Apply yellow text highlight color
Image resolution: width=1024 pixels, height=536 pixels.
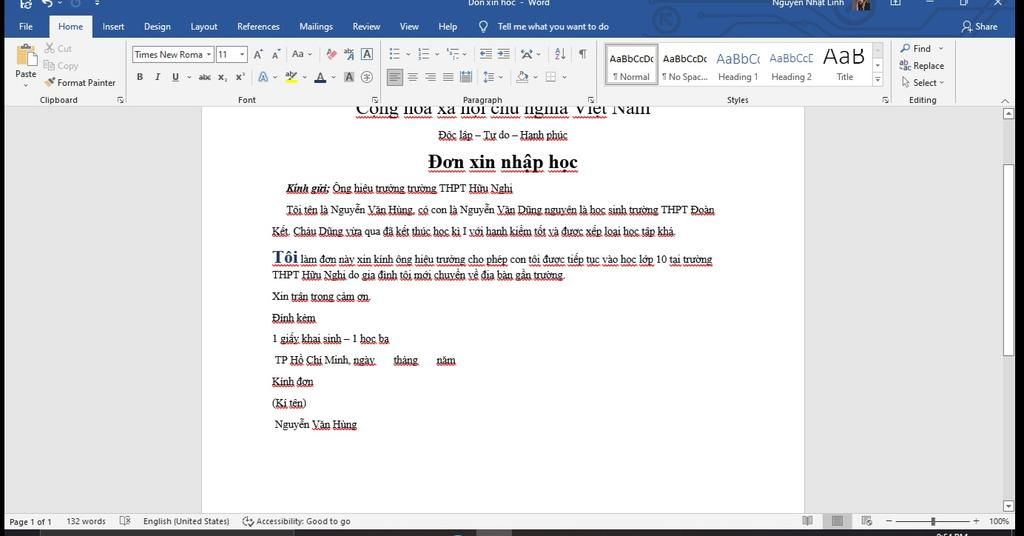(291, 77)
